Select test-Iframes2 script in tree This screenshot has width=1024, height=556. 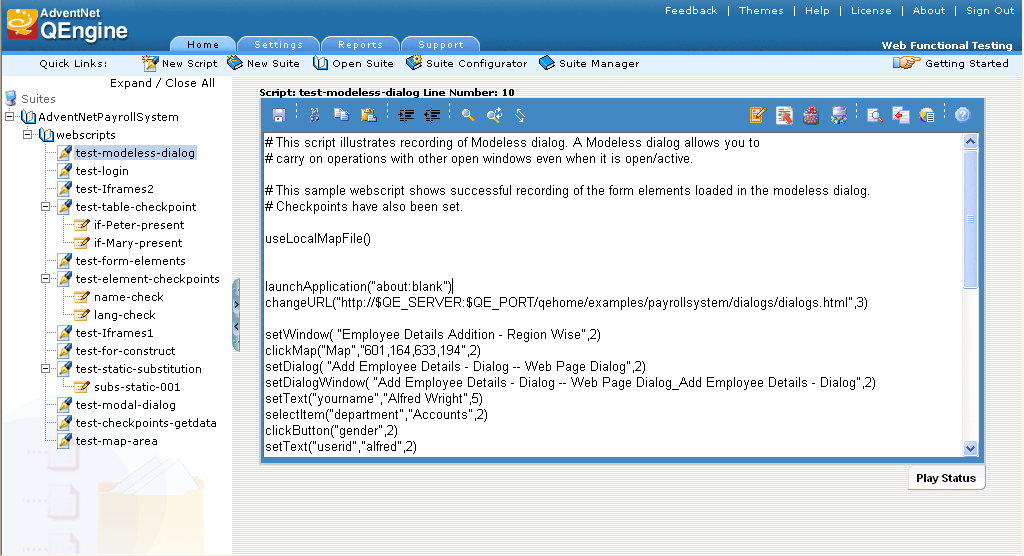[x=114, y=189]
